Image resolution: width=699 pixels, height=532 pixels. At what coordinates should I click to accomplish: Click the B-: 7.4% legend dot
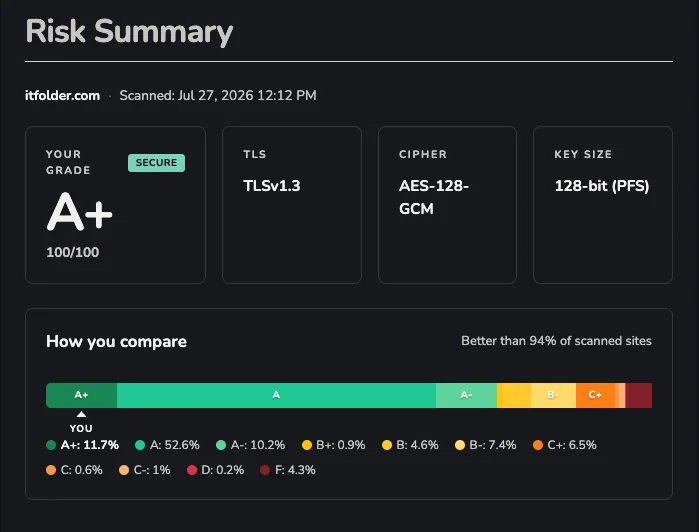460,445
